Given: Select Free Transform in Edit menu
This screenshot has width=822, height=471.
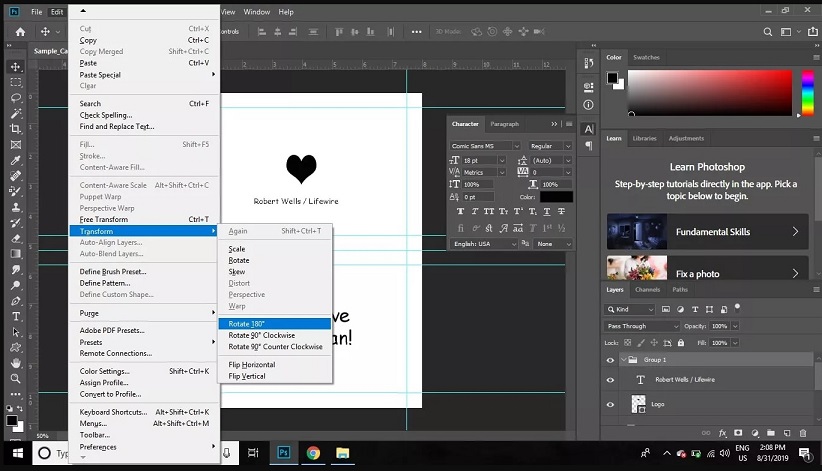Looking at the screenshot, I should point(144,219).
